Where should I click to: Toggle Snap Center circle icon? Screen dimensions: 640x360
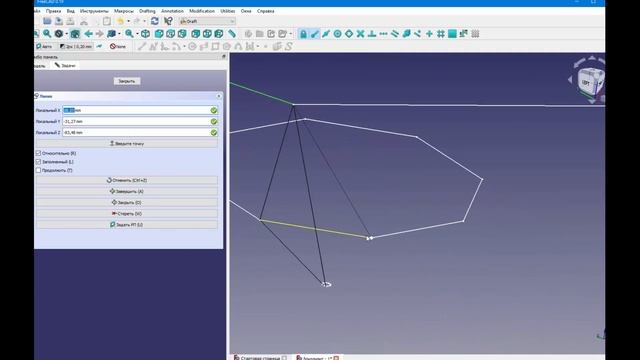338,34
